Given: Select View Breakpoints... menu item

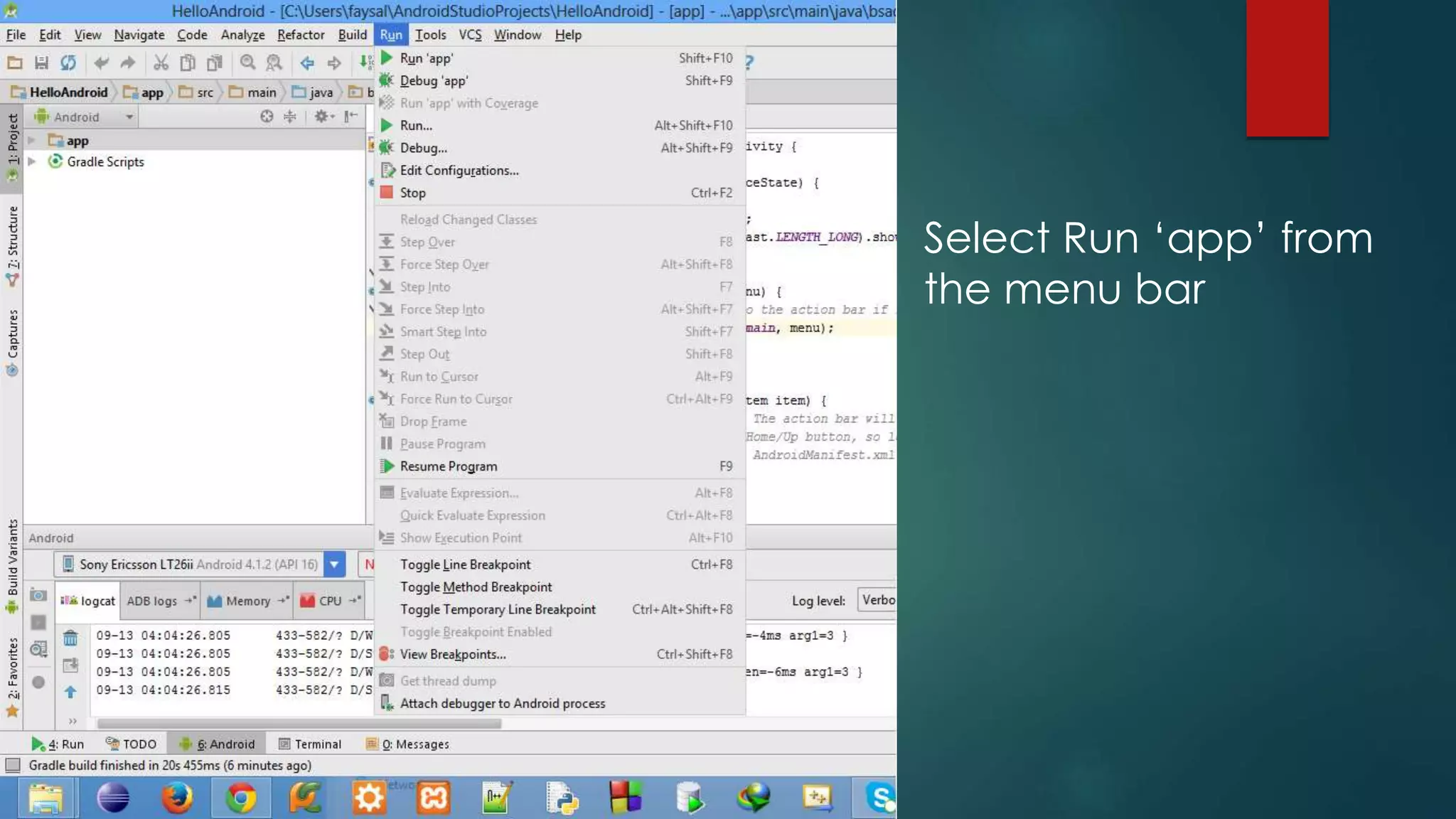Looking at the screenshot, I should [x=560, y=654].
